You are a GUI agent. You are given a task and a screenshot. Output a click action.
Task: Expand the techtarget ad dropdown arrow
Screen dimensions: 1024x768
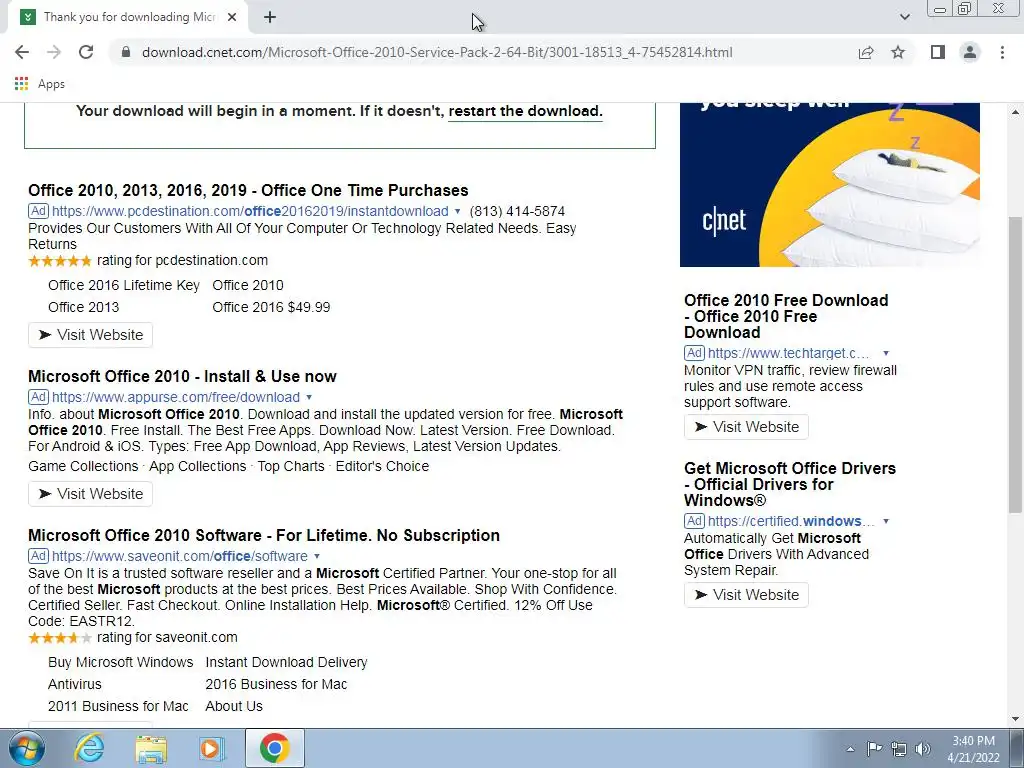(886, 353)
